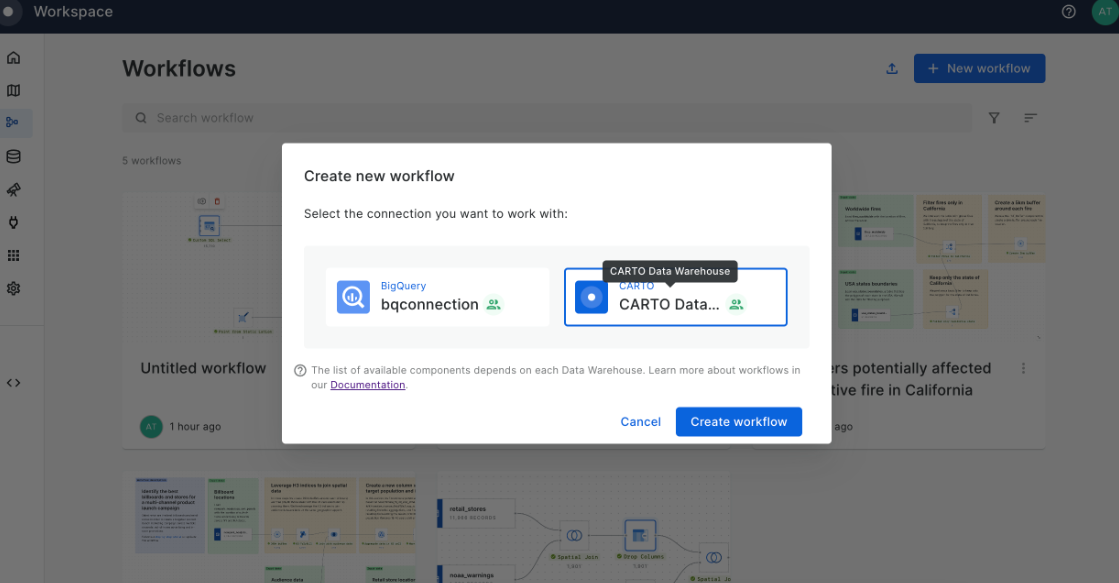Click the info icon beside components note

(300, 370)
